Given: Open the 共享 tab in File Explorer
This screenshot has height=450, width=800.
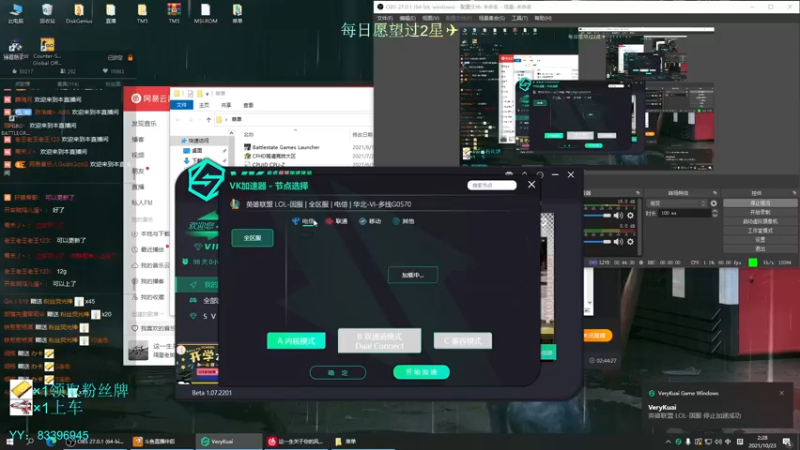Looking at the screenshot, I should click(x=226, y=105).
